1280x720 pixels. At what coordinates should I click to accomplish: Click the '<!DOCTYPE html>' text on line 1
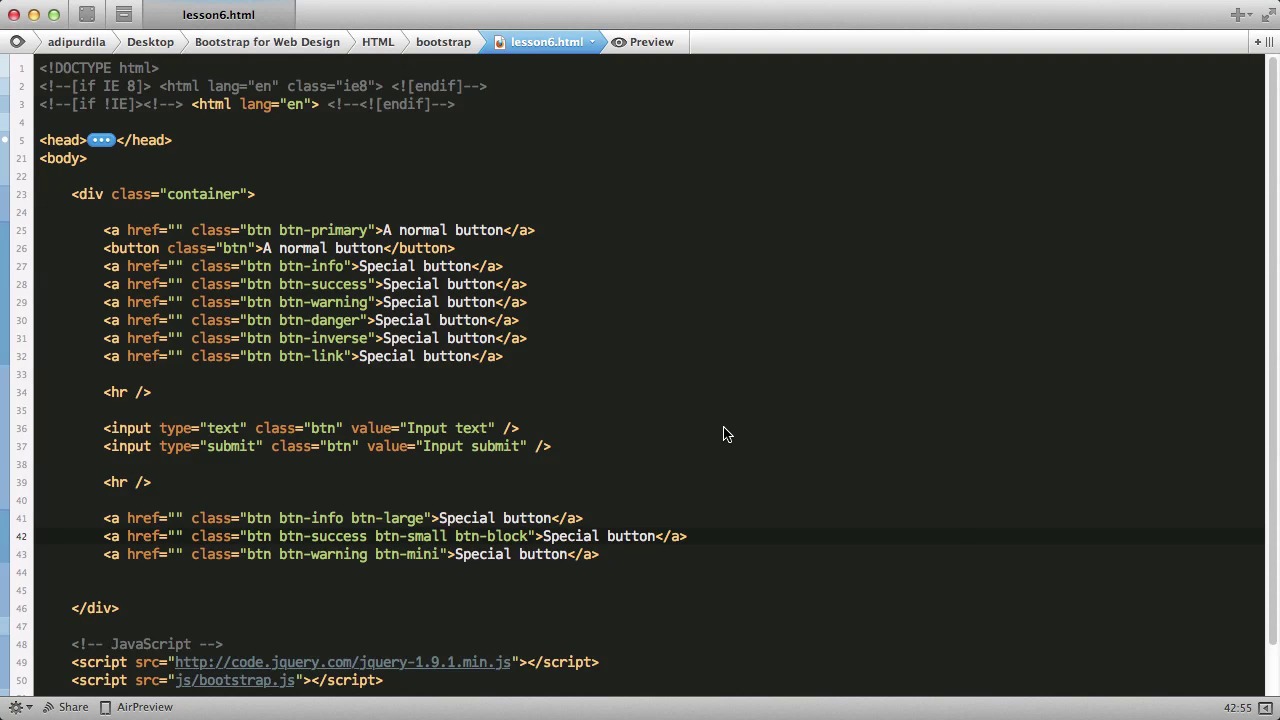tap(99, 68)
